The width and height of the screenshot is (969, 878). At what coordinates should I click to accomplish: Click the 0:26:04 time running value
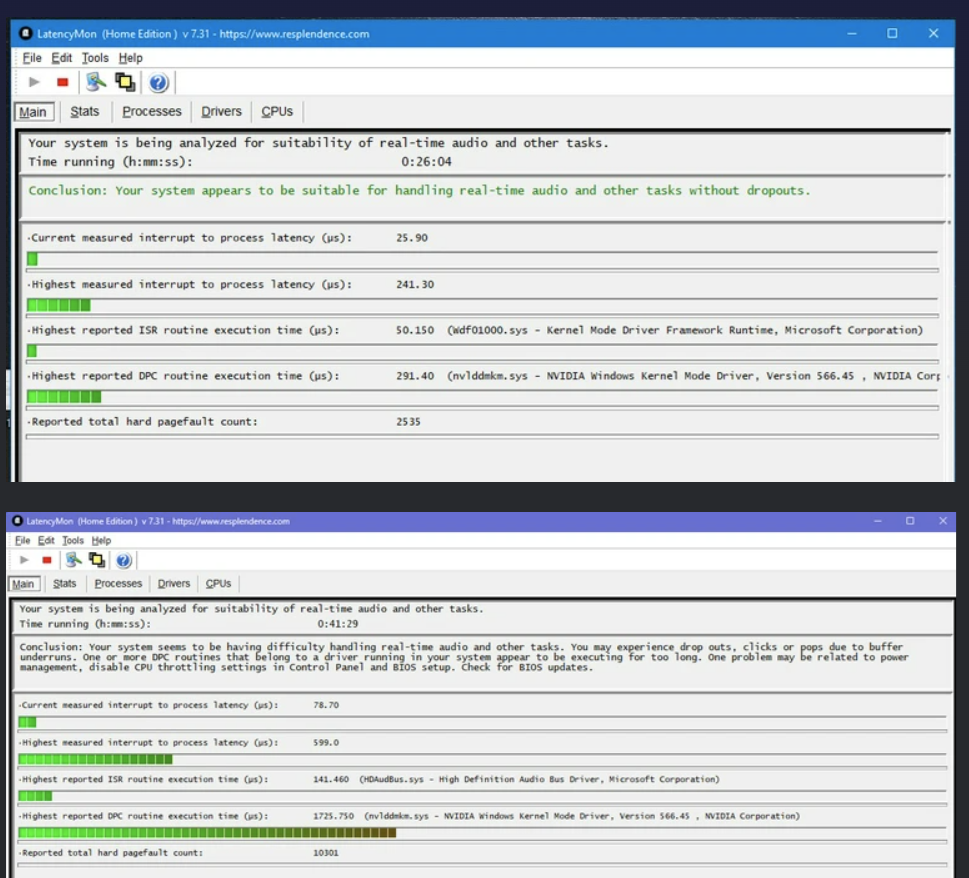coord(426,162)
